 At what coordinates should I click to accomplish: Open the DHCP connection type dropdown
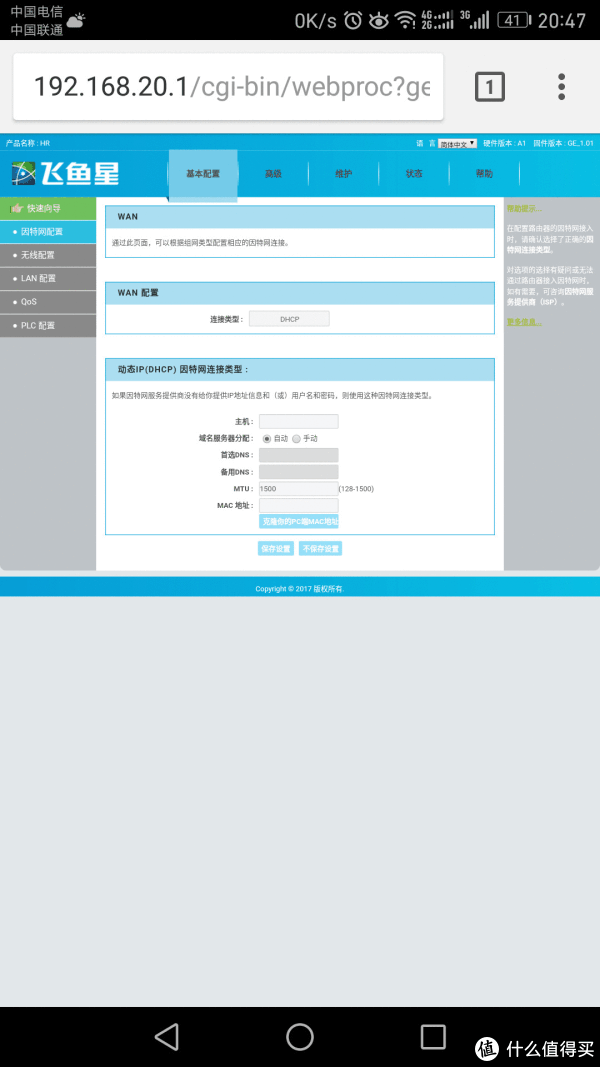point(289,319)
